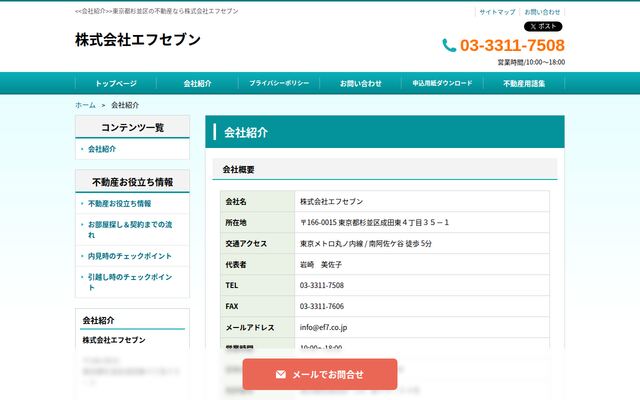Click the メールアドレス table label

tap(250, 327)
